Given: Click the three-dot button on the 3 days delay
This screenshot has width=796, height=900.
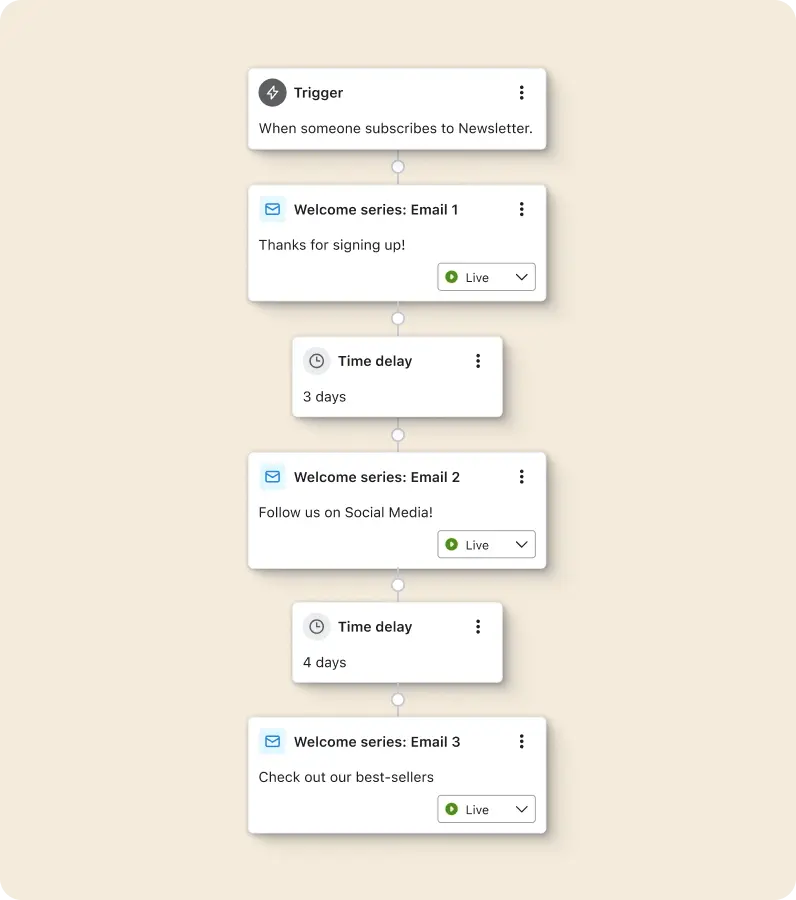Looking at the screenshot, I should 477,360.
